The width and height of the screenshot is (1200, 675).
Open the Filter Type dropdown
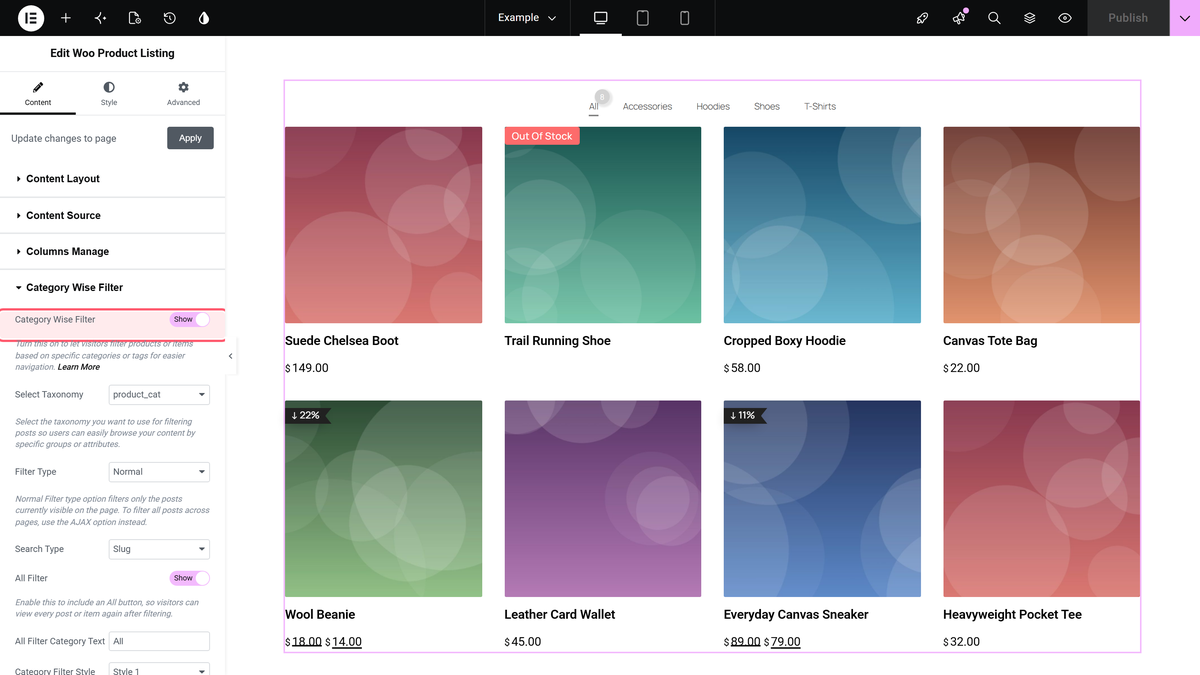click(159, 471)
